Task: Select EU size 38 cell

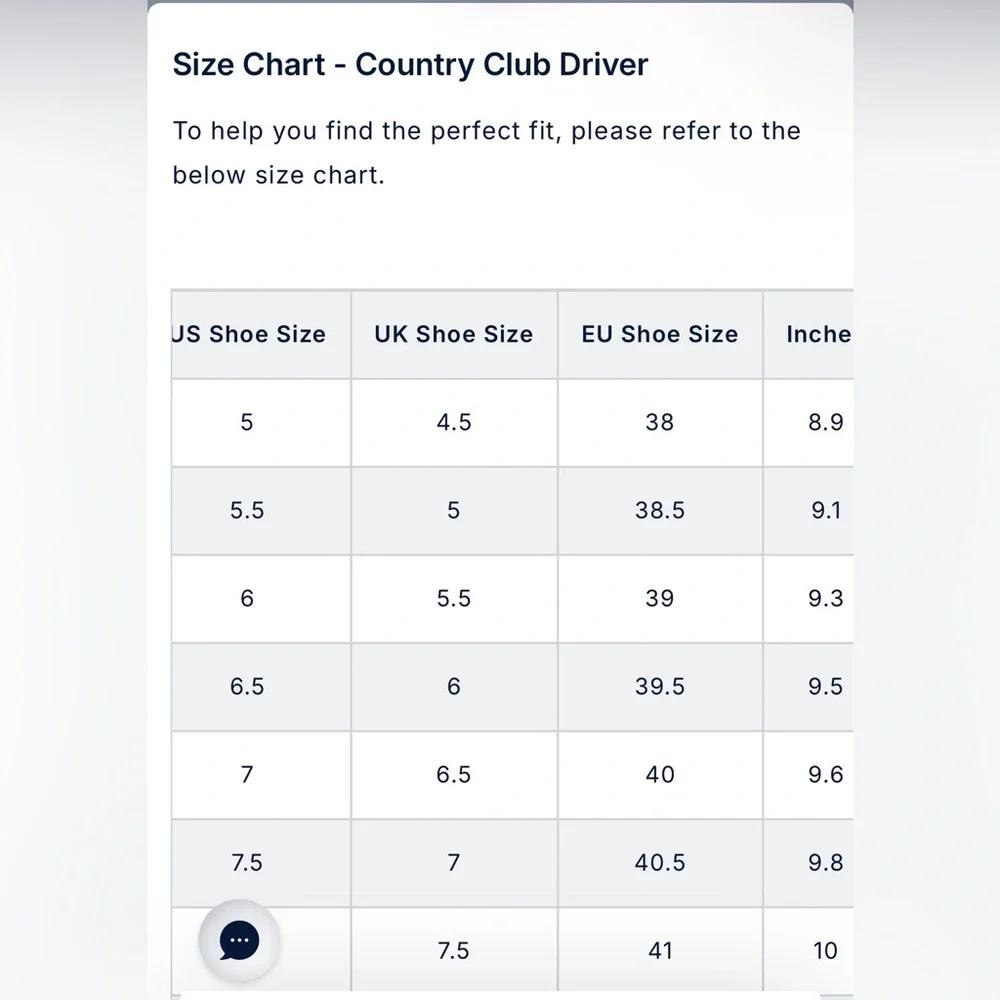Action: pos(660,422)
